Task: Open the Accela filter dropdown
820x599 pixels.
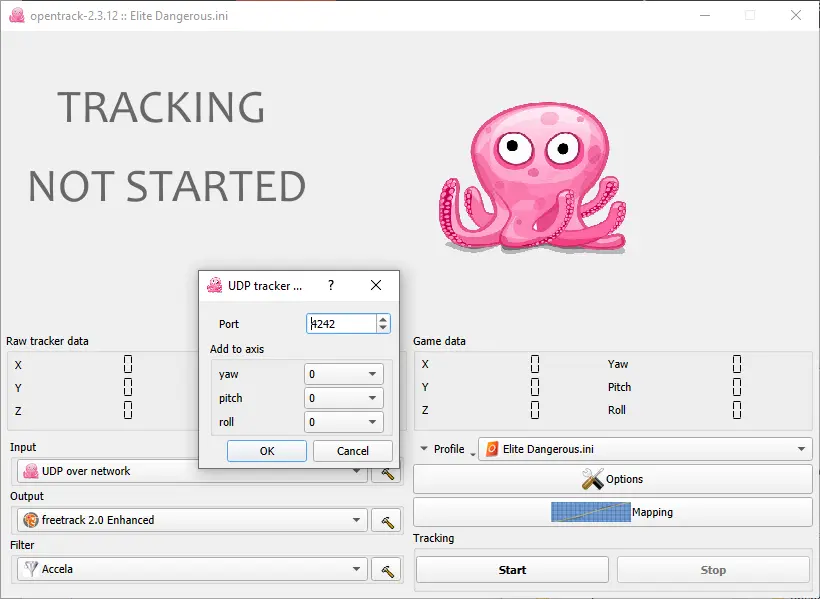Action: pyautogui.click(x=192, y=569)
